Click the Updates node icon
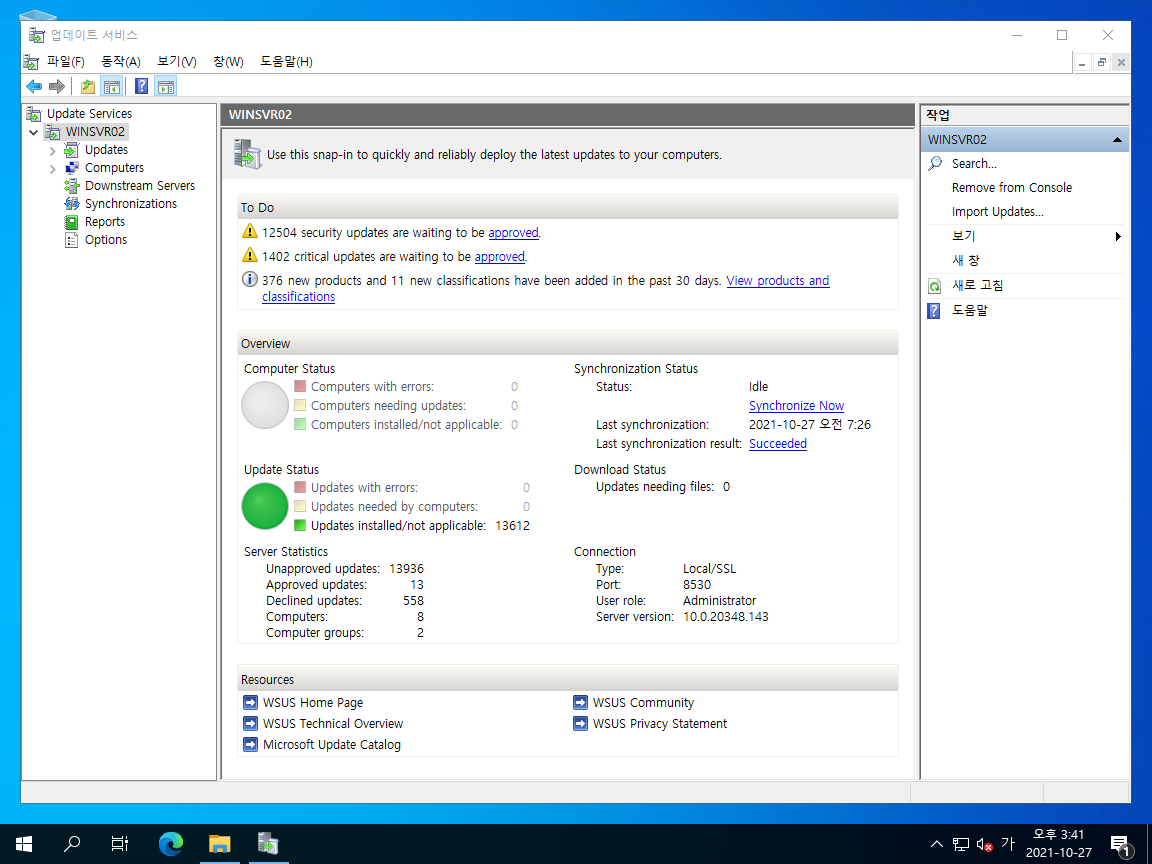This screenshot has width=1152, height=864. point(71,150)
